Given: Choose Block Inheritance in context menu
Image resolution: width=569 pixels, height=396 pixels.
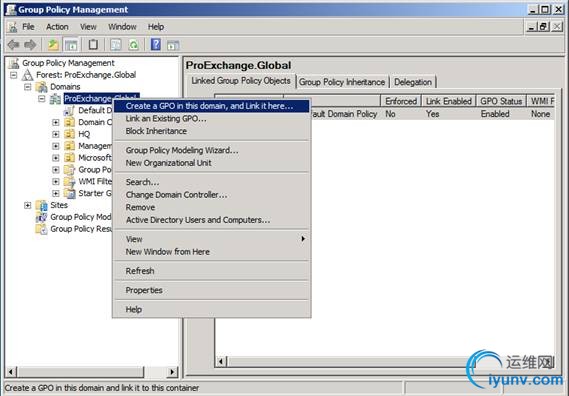Looking at the screenshot, I should click(x=212, y=131).
